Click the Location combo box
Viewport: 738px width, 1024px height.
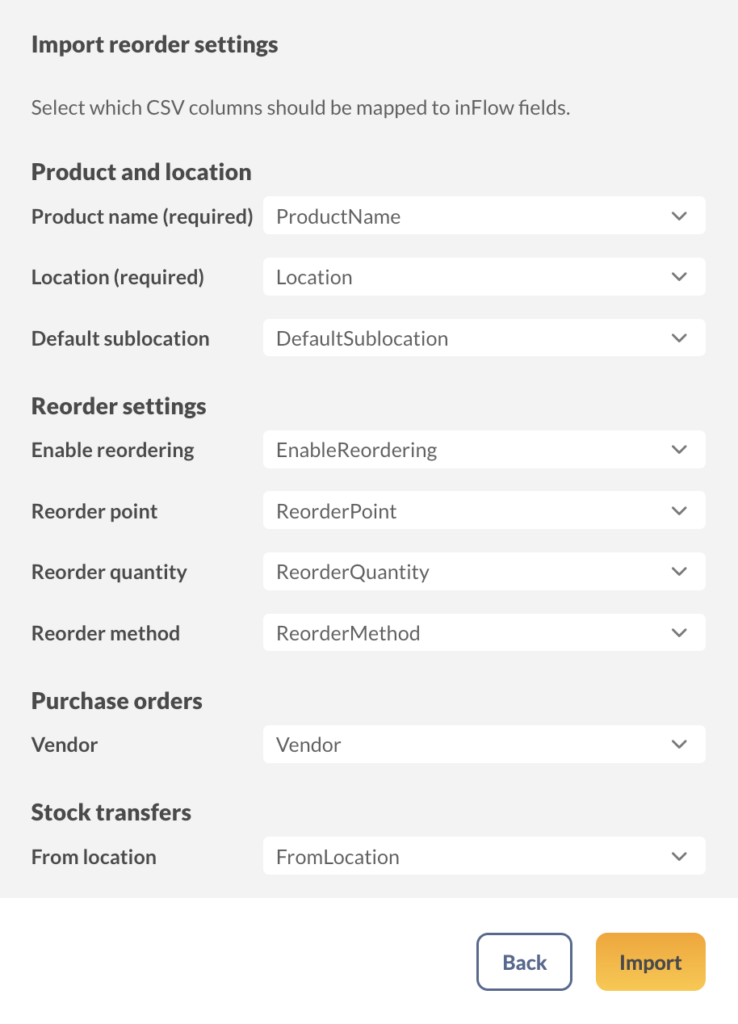coord(484,276)
